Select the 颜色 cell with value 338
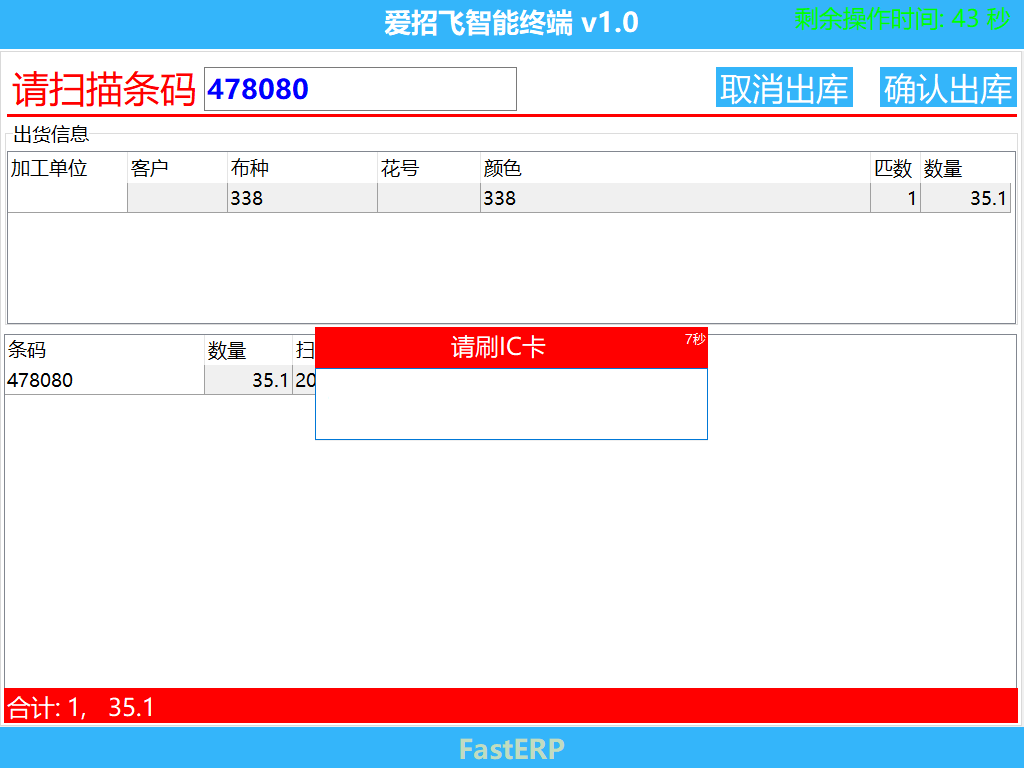 (x=675, y=198)
